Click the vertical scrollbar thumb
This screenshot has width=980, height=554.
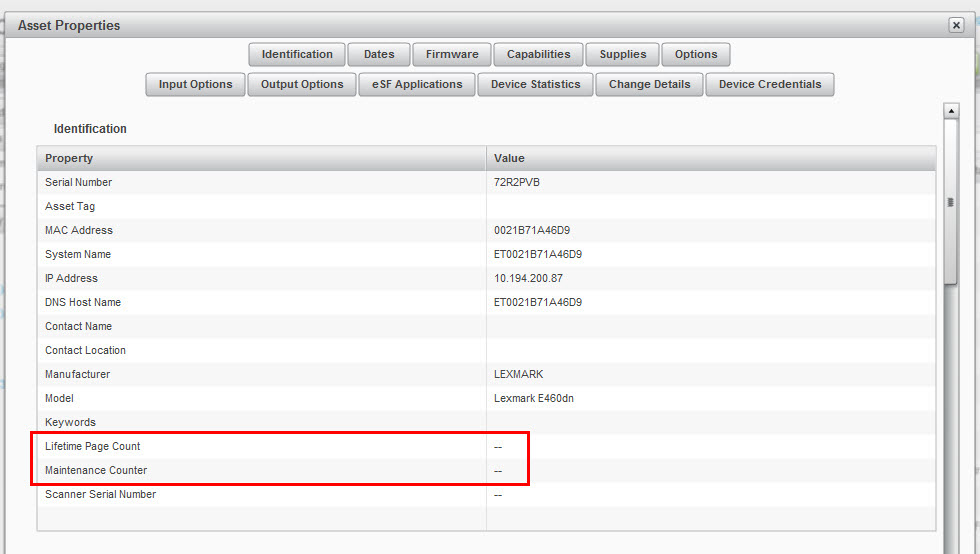[x=951, y=202]
